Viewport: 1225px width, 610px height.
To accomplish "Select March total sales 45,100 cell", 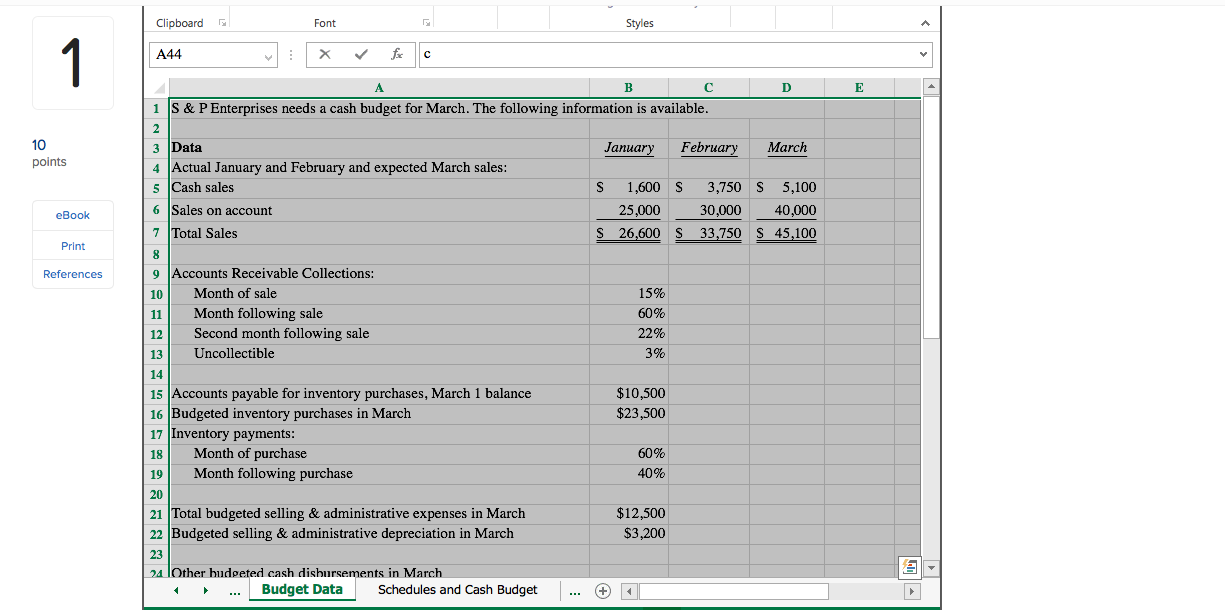I will [786, 233].
